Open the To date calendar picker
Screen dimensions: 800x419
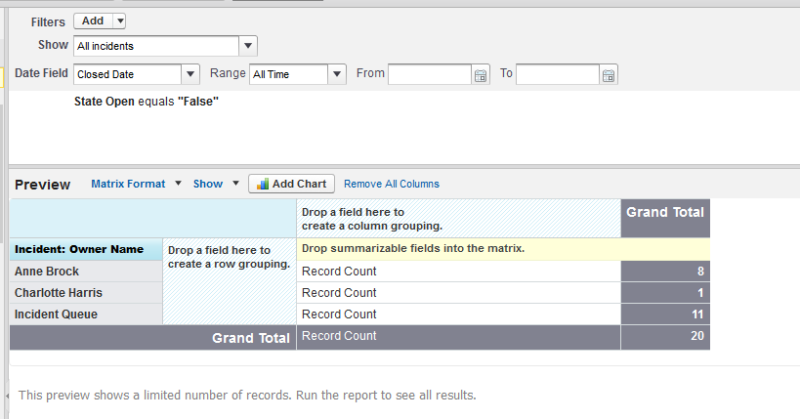[x=609, y=75]
